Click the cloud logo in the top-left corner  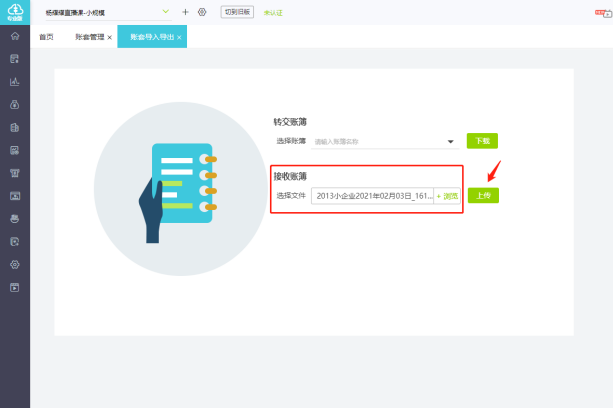click(x=15, y=12)
